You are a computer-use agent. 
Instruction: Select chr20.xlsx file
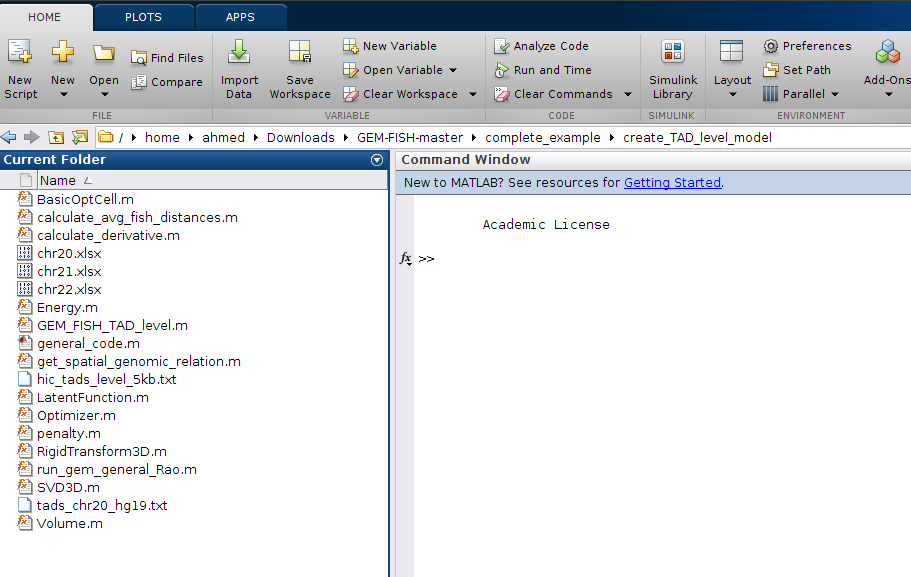click(69, 253)
